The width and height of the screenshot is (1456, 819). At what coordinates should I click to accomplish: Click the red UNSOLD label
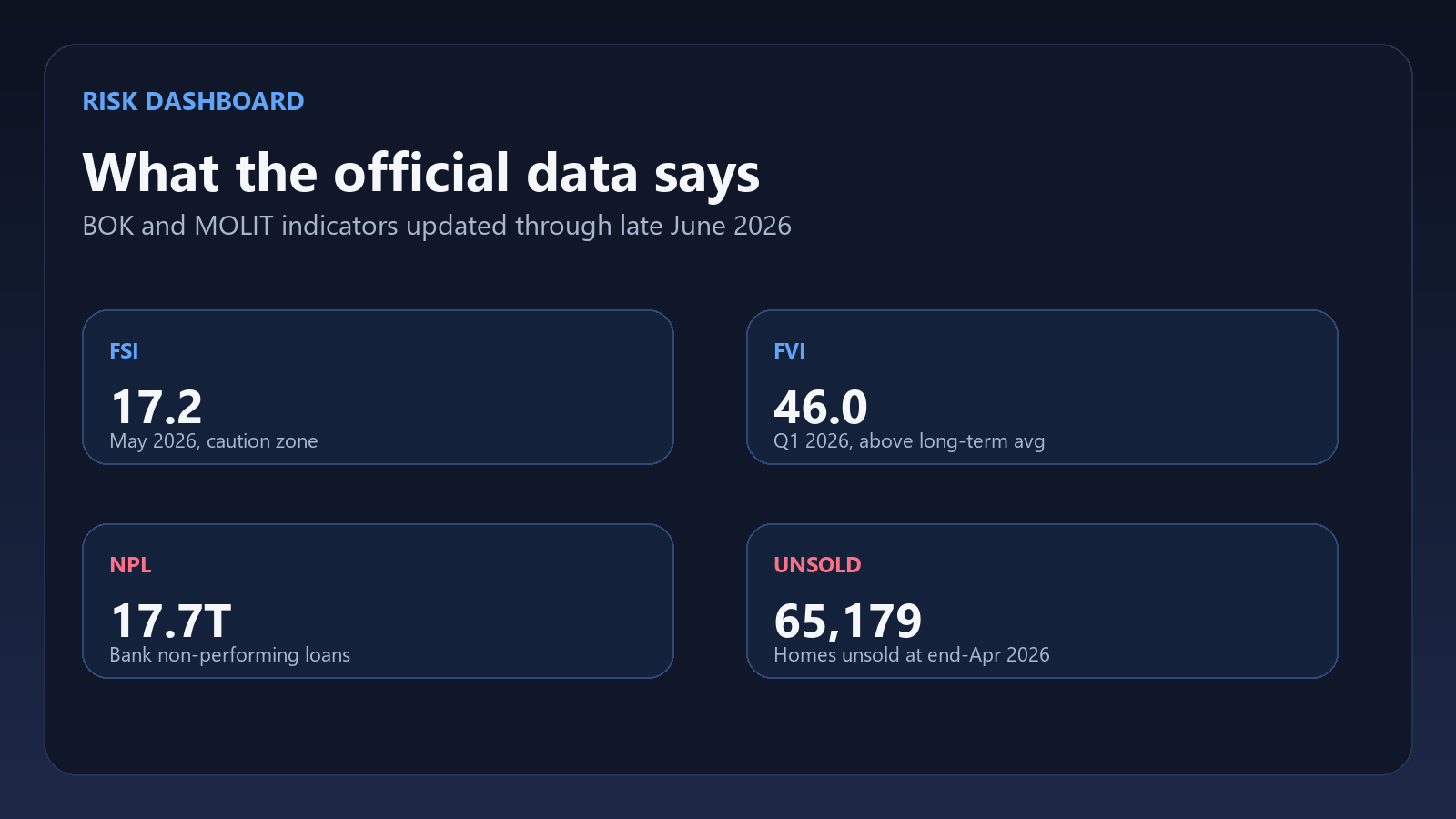pyautogui.click(x=817, y=565)
